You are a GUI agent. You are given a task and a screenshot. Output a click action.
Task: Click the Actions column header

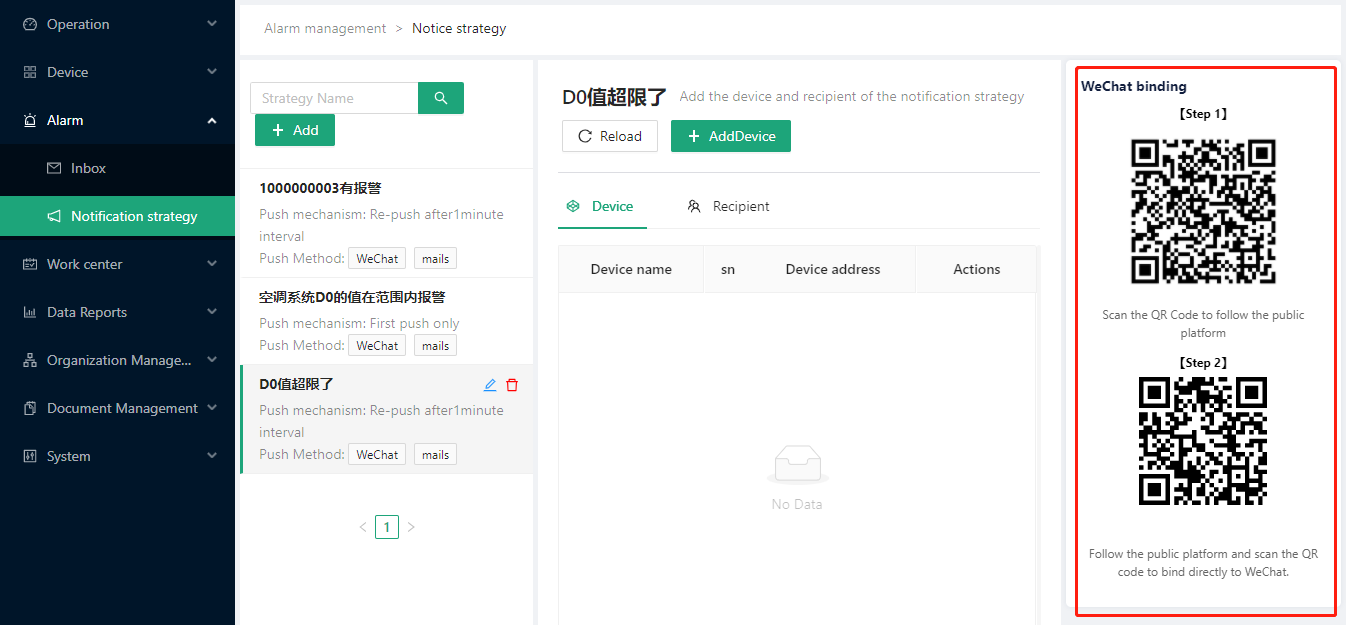977,269
